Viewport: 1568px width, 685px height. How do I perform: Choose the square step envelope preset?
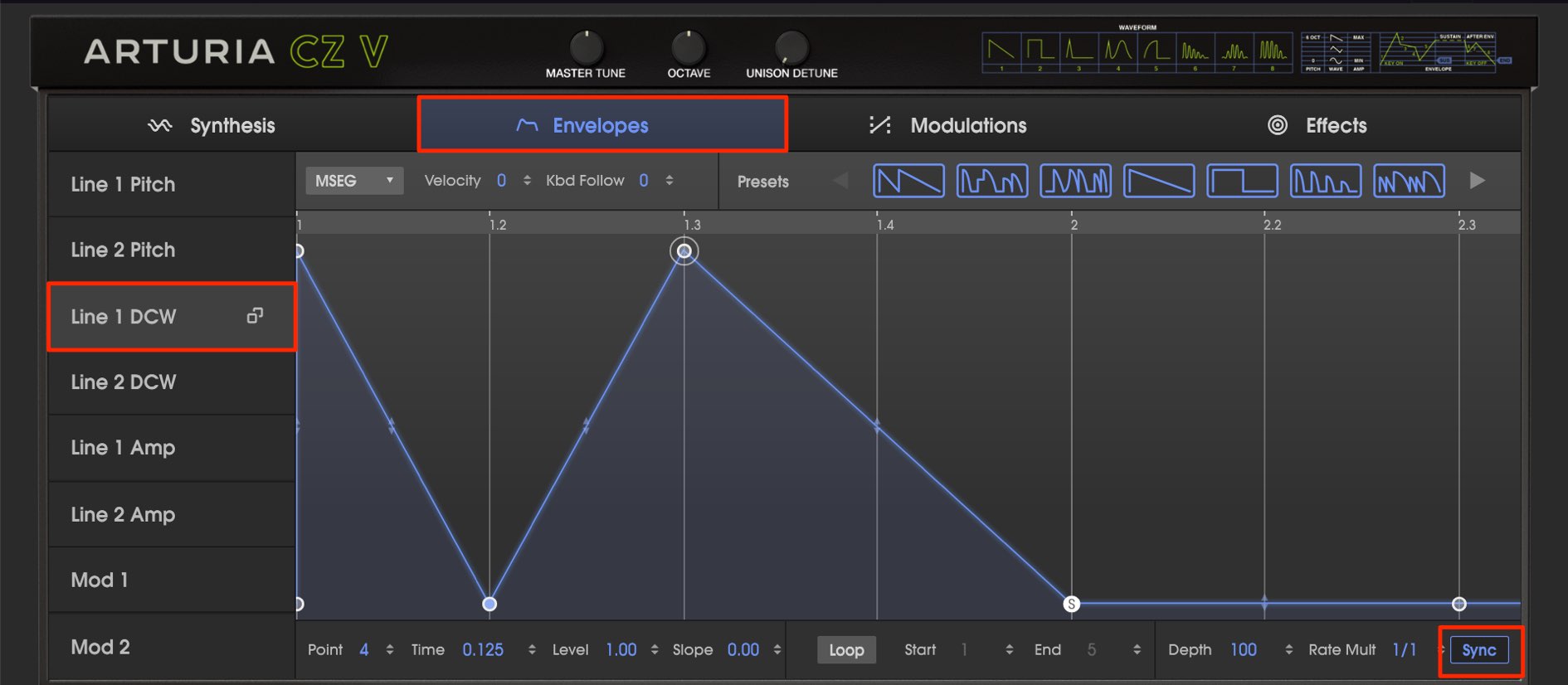click(x=1242, y=181)
